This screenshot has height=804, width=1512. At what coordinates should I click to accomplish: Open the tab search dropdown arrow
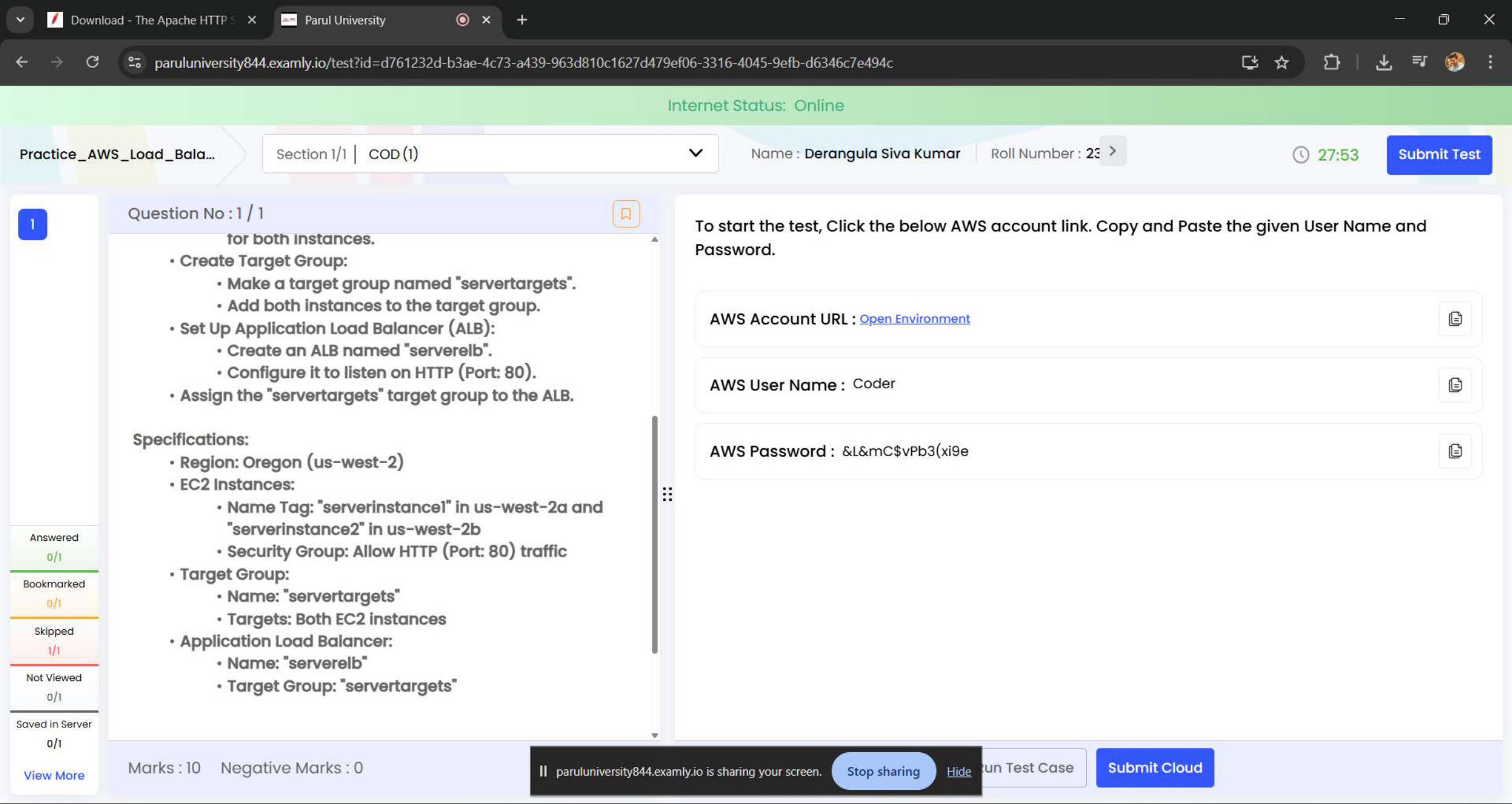(20, 20)
